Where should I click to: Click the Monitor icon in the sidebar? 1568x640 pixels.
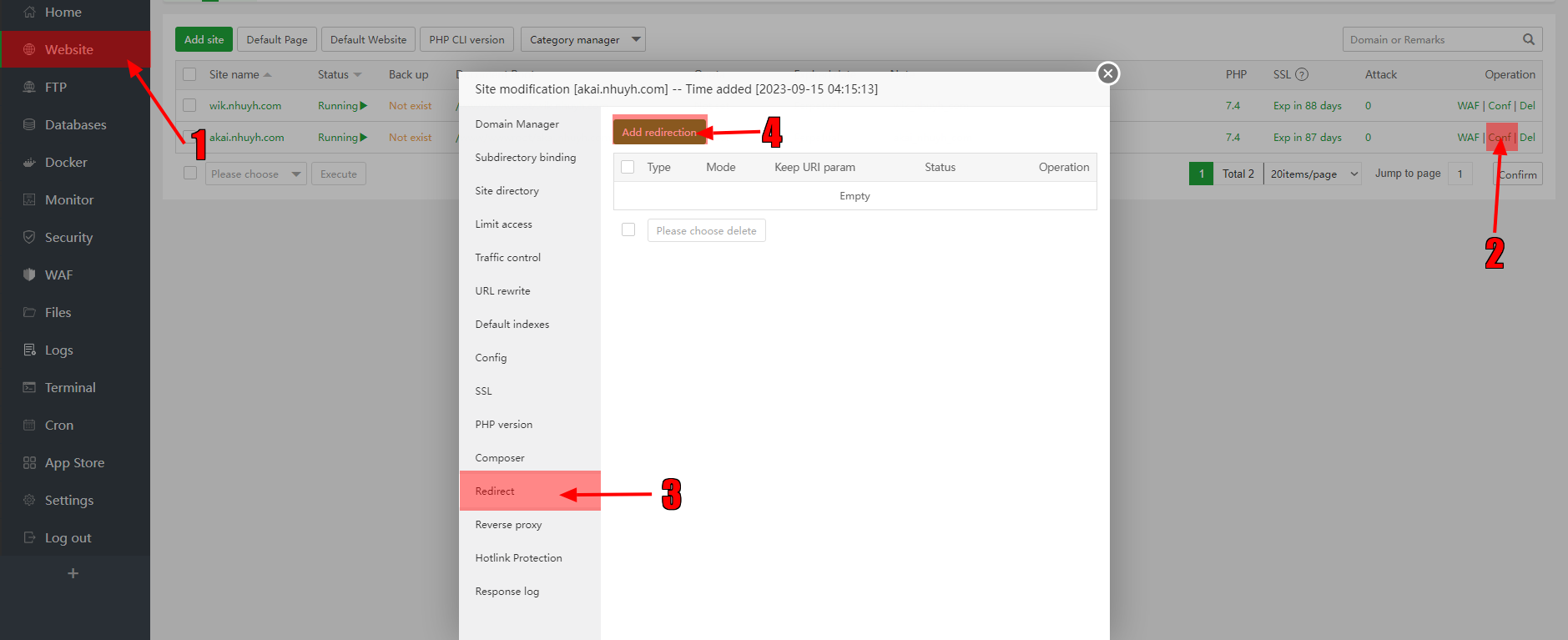29,200
